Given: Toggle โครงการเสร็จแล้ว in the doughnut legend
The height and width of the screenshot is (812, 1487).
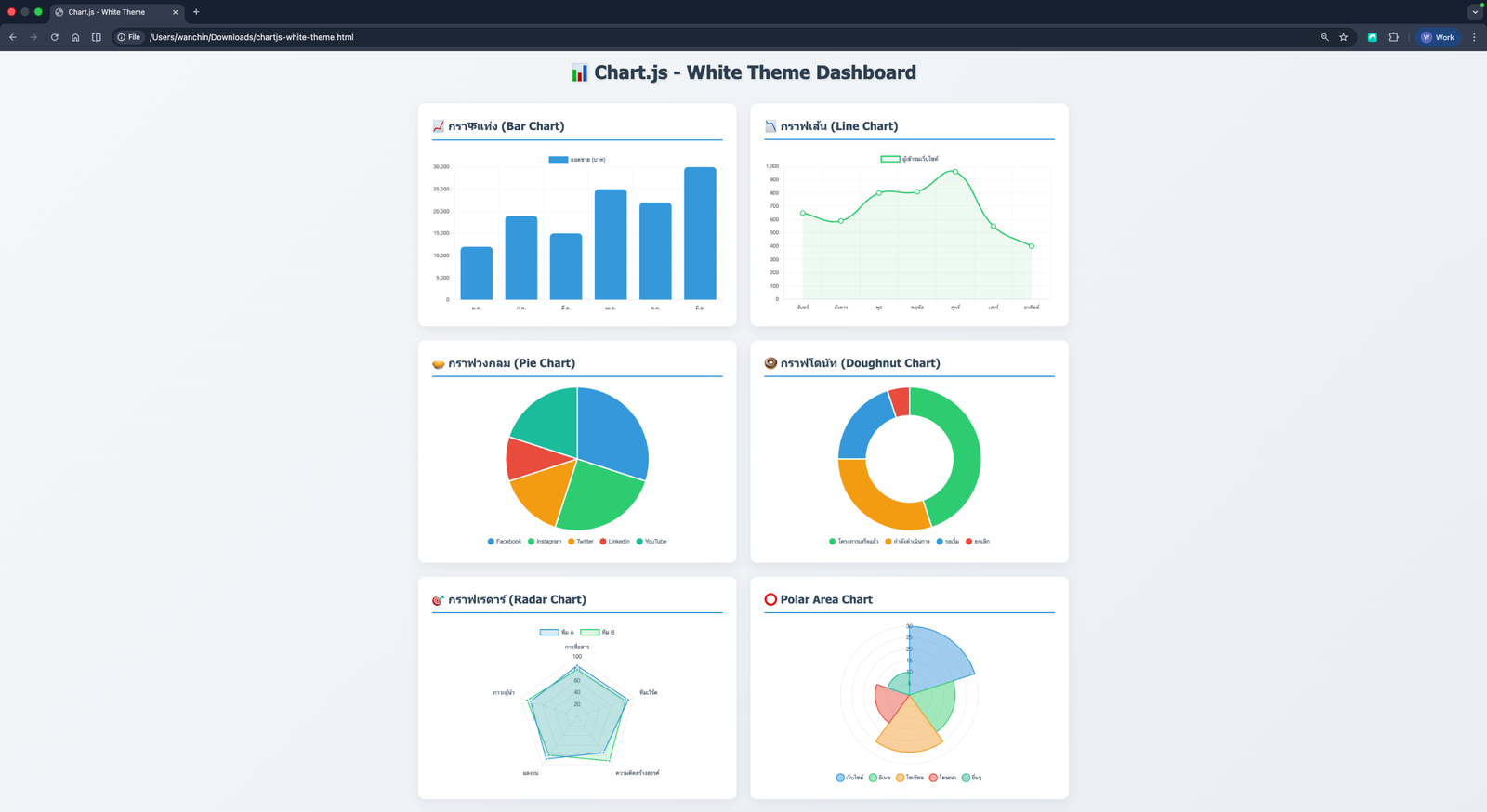Looking at the screenshot, I should coord(853,541).
